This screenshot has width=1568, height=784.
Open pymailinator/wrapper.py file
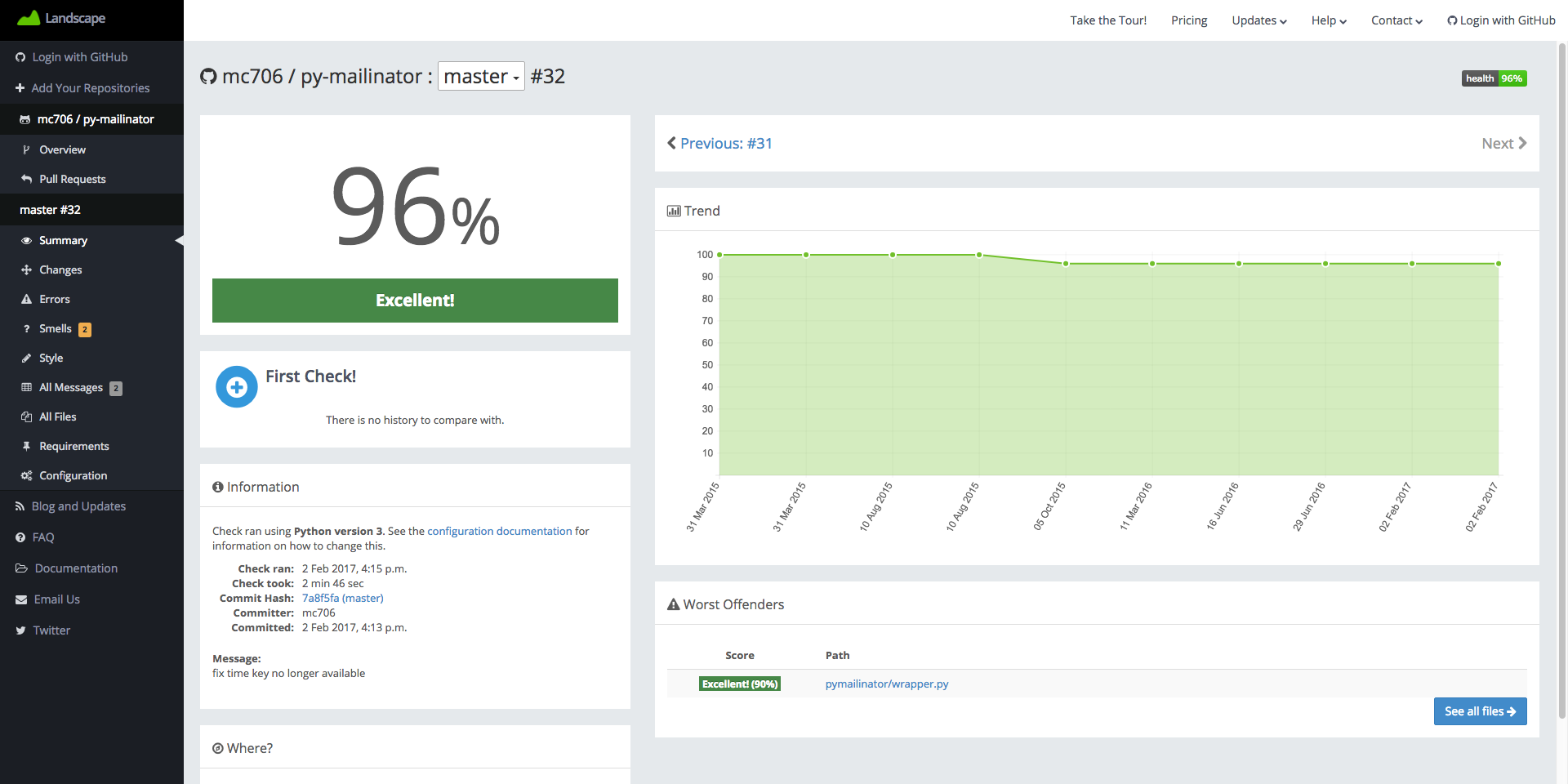887,684
